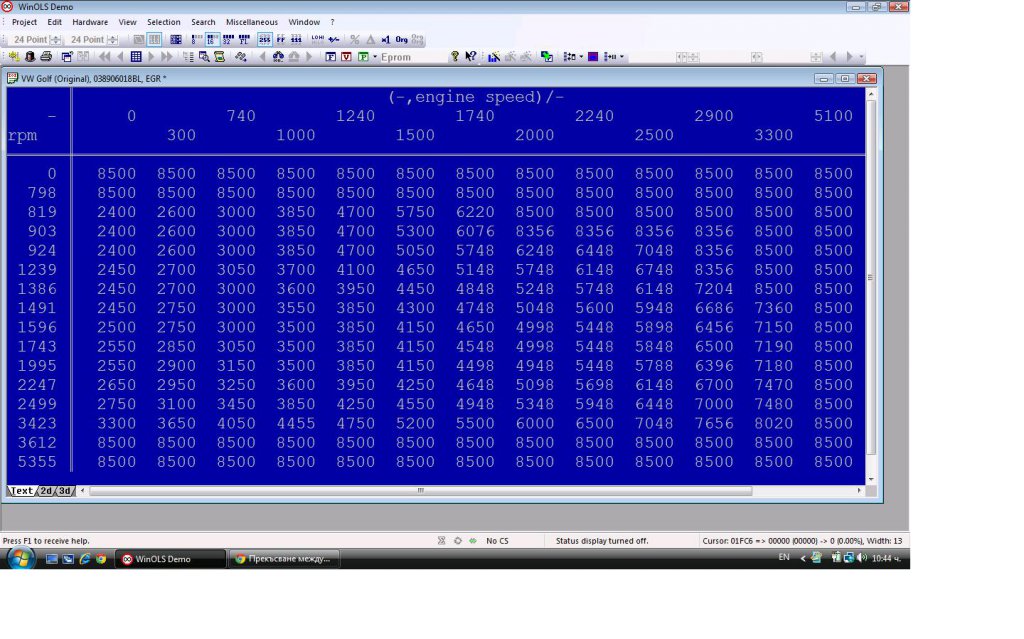Screen dimensions: 1024x639
Task: Open the Hardware menu
Action: (x=90, y=22)
